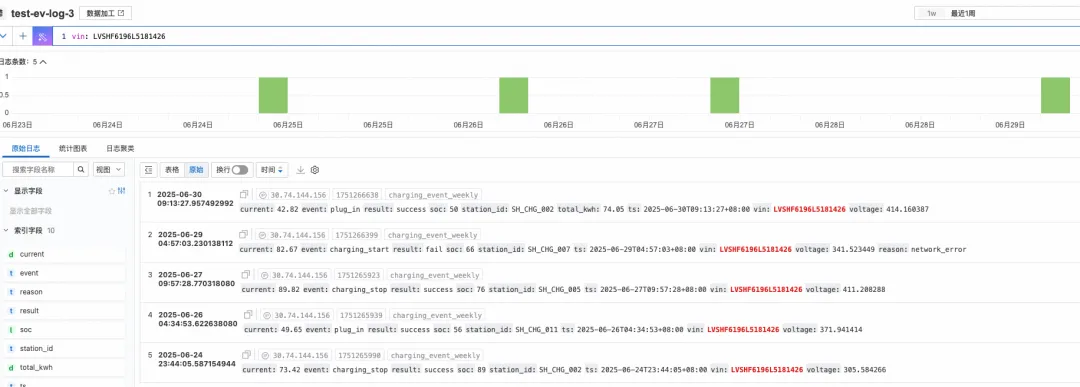The width and height of the screenshot is (1080, 387).
Task: Click the search field magnifier icon
Action: tap(81, 169)
